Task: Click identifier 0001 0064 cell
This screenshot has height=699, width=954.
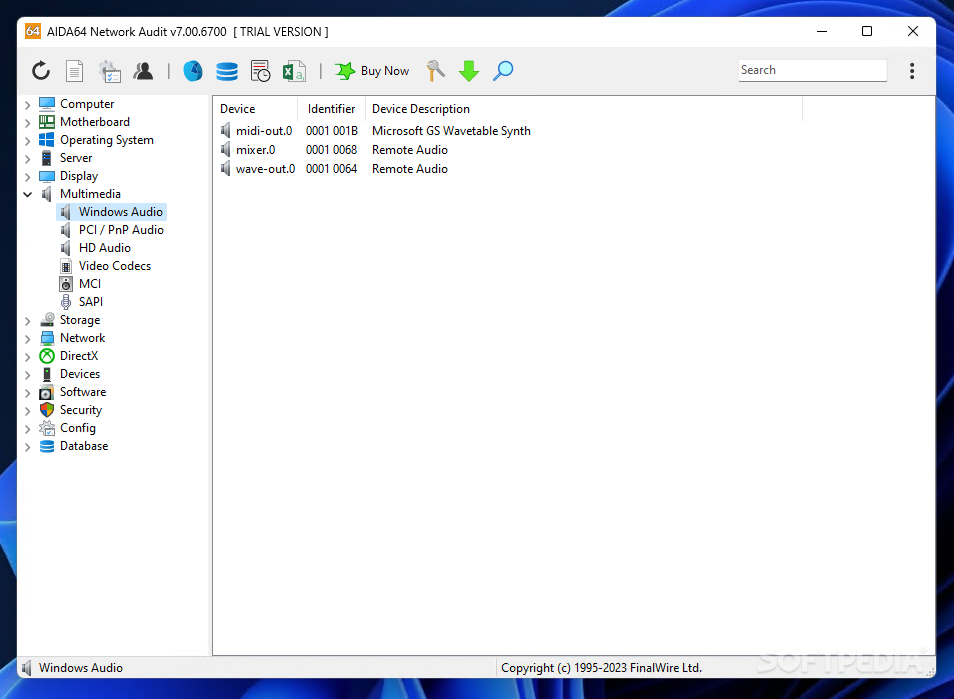Action: click(332, 169)
